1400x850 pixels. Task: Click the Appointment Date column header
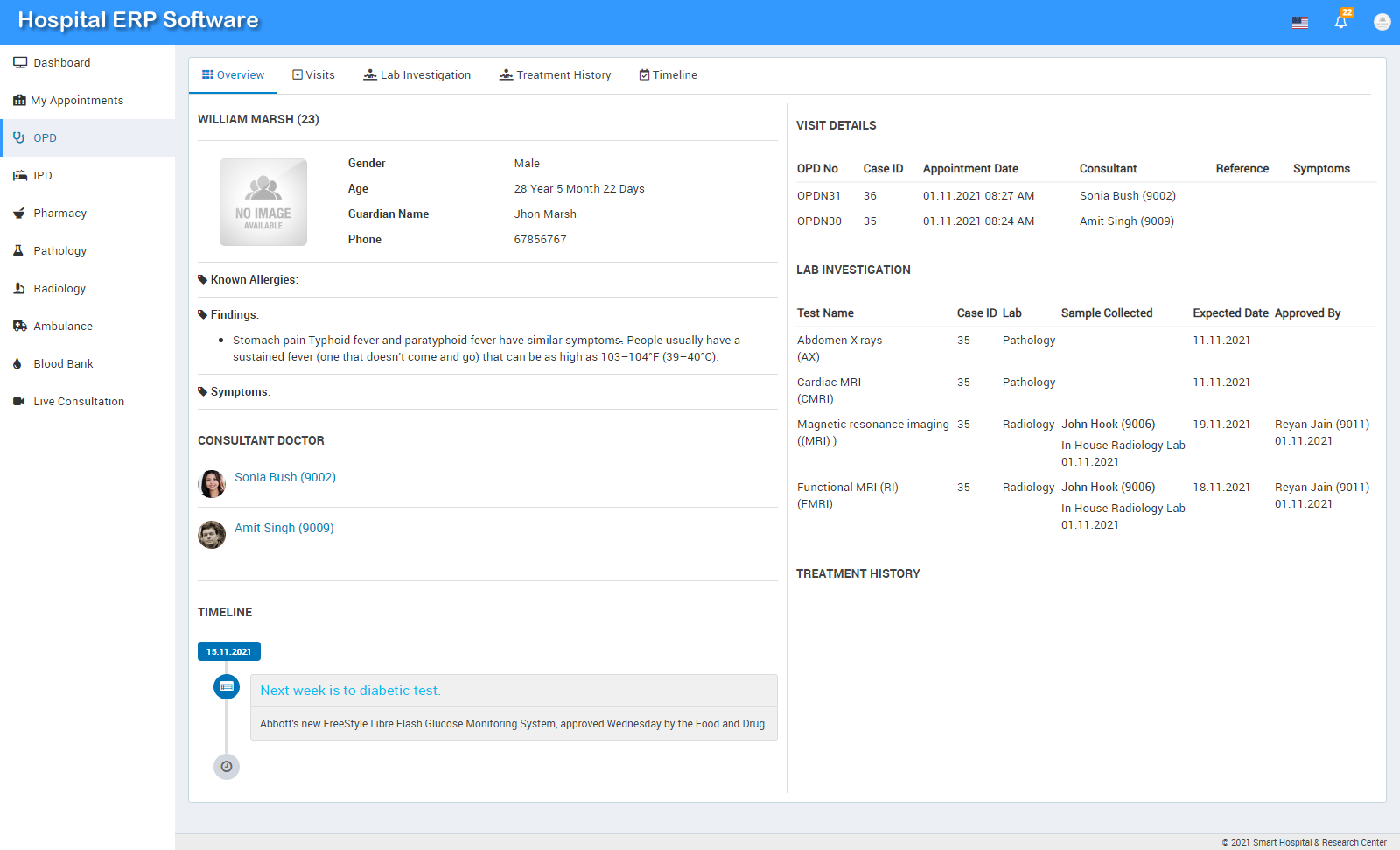click(x=970, y=169)
